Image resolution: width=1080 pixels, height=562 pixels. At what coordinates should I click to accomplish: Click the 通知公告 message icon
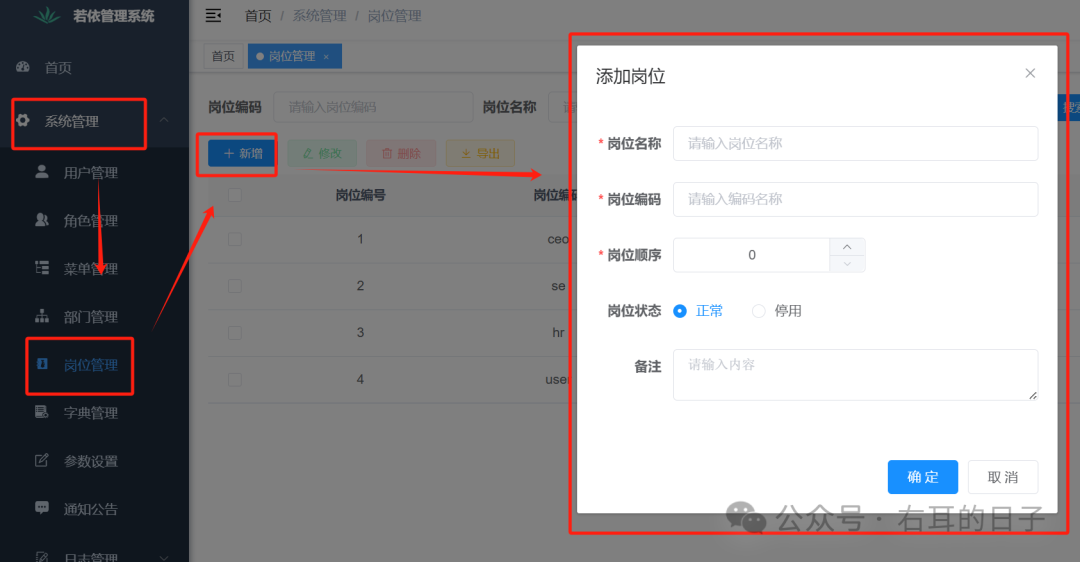tap(42, 508)
